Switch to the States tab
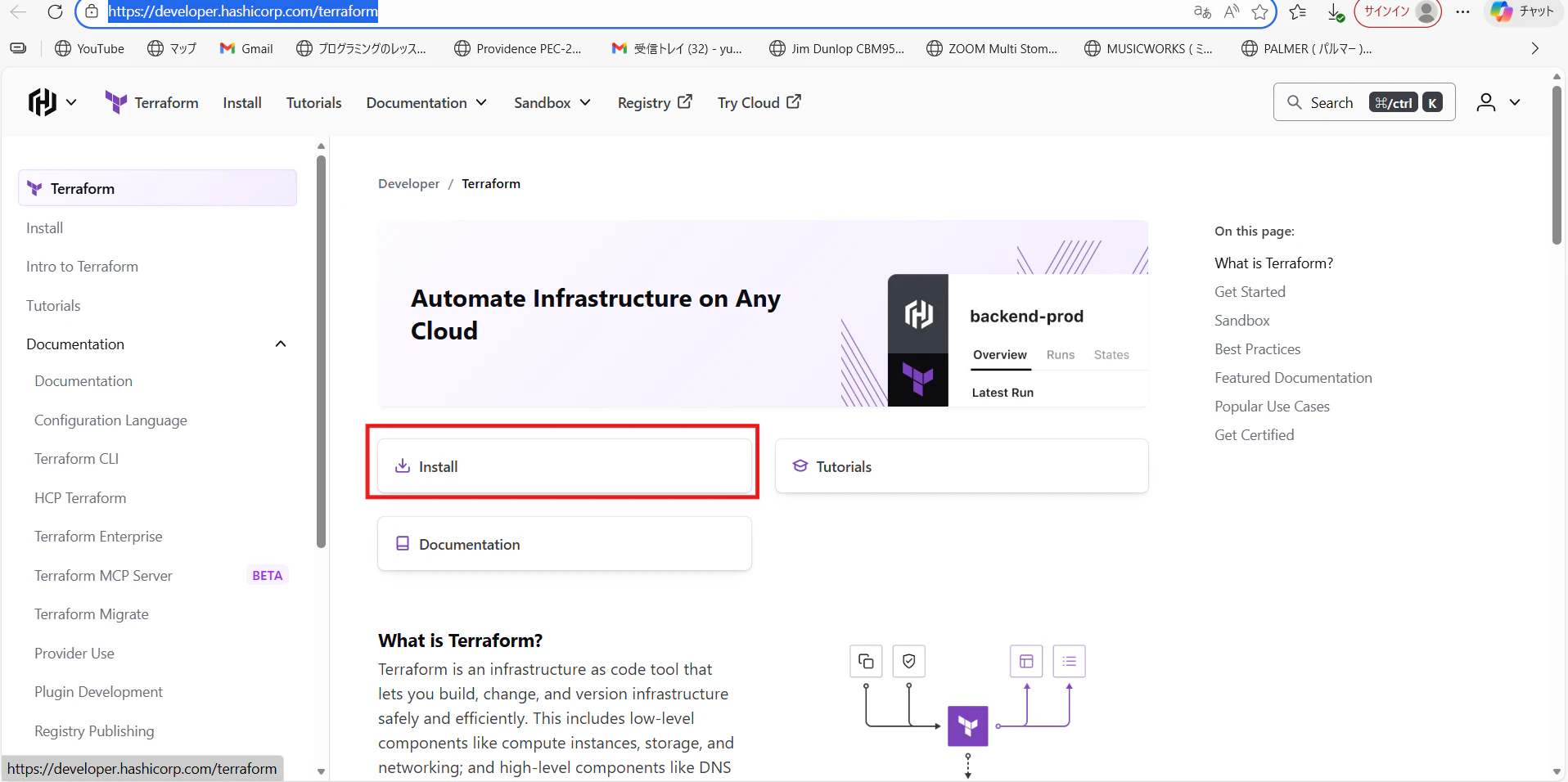 tap(1111, 354)
